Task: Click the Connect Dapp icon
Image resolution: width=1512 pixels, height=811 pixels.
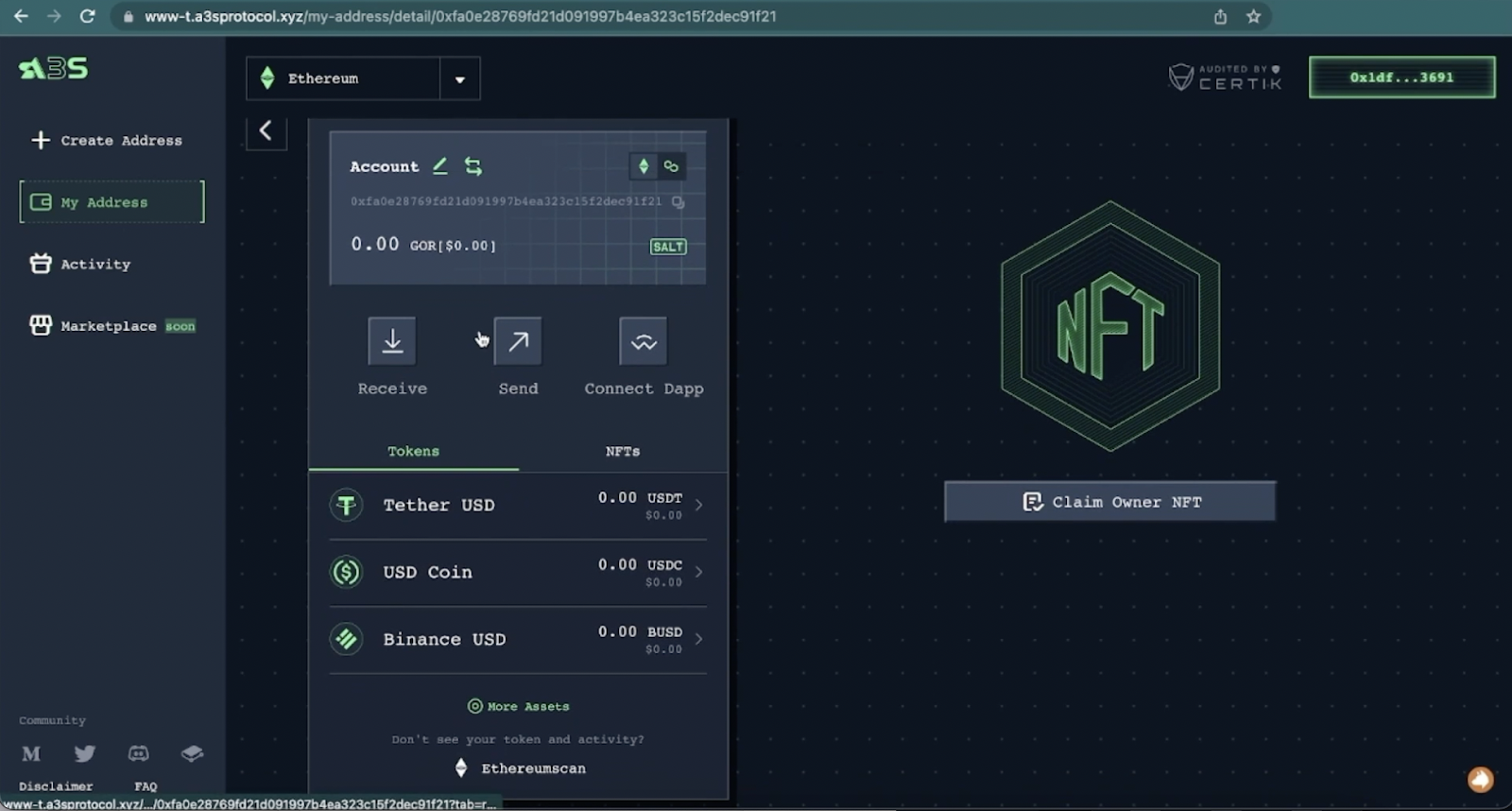Action: pyautogui.click(x=644, y=341)
